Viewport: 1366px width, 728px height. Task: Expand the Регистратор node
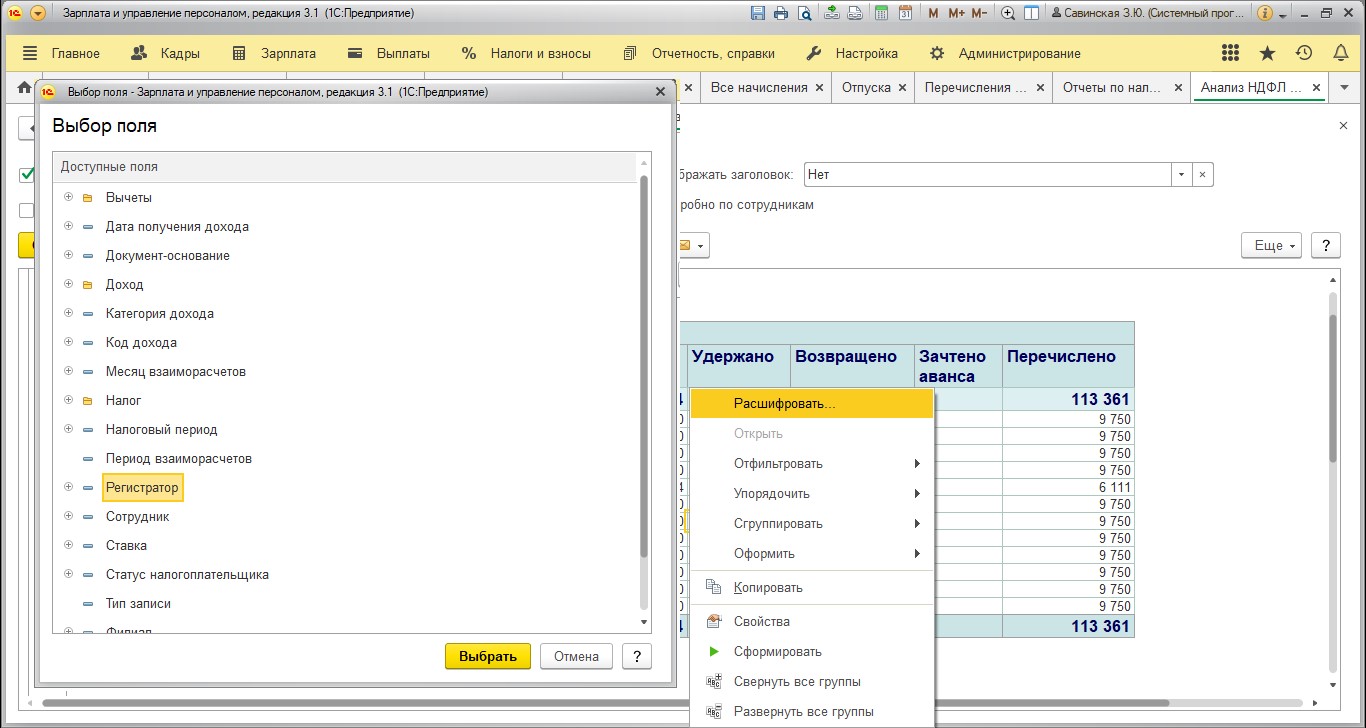[68, 487]
